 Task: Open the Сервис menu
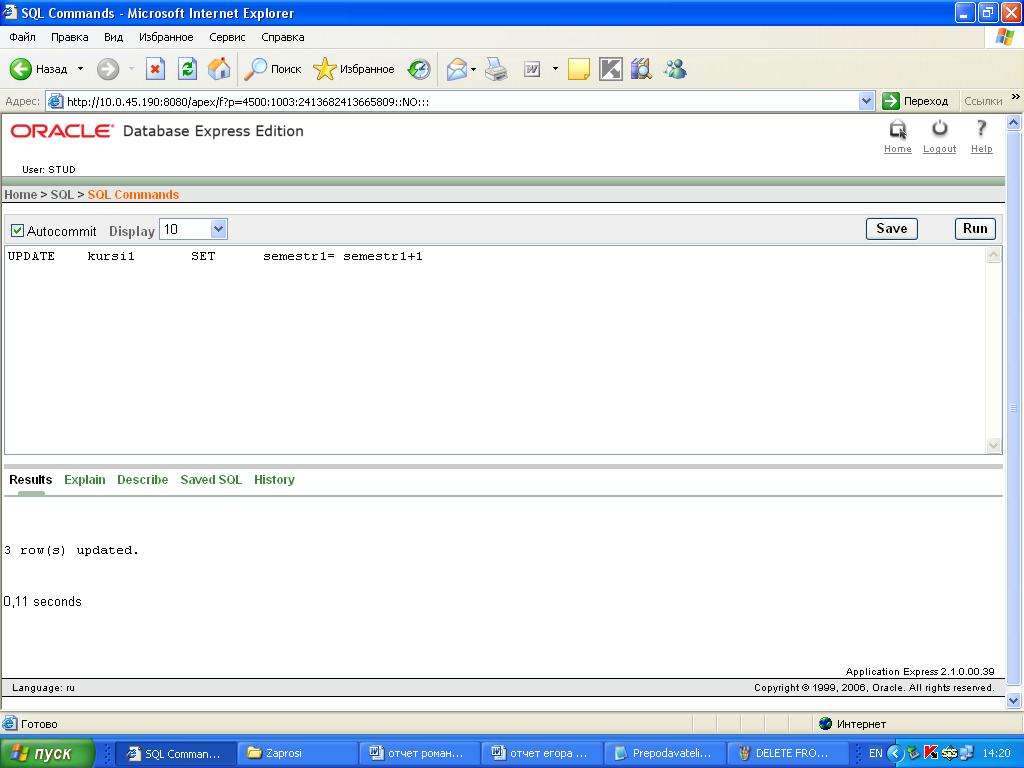pyautogui.click(x=227, y=37)
